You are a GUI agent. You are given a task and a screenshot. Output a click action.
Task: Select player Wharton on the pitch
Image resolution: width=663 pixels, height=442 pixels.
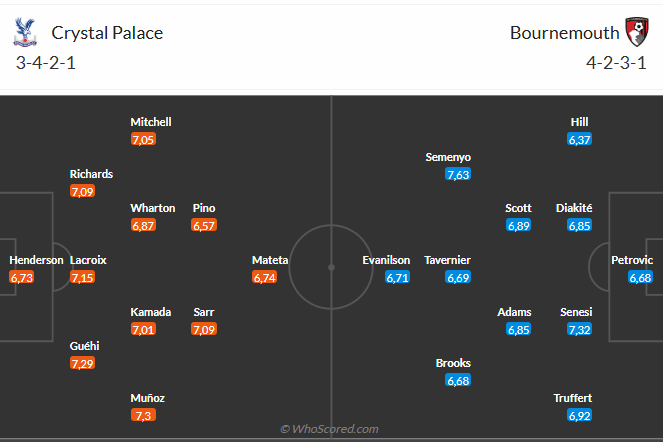151,208
